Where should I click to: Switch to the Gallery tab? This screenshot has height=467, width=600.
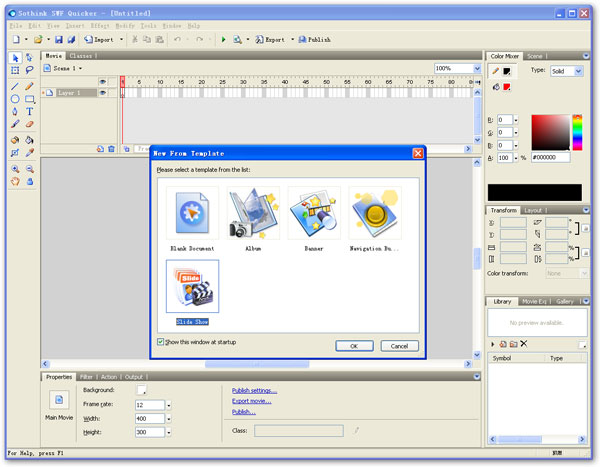point(565,302)
